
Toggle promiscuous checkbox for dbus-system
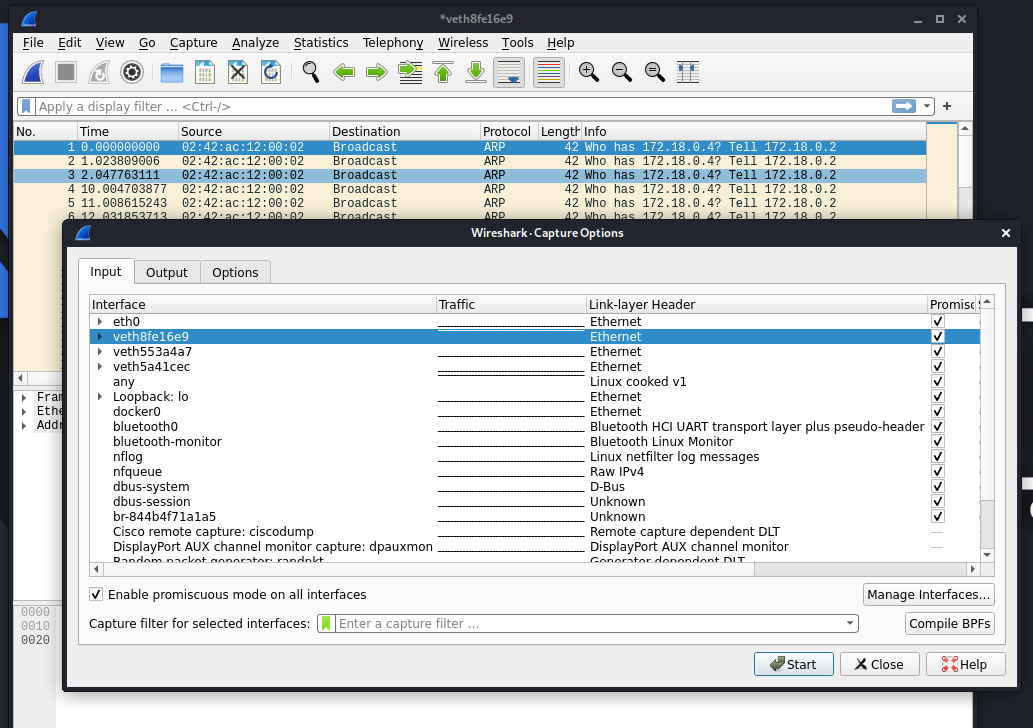pos(937,486)
